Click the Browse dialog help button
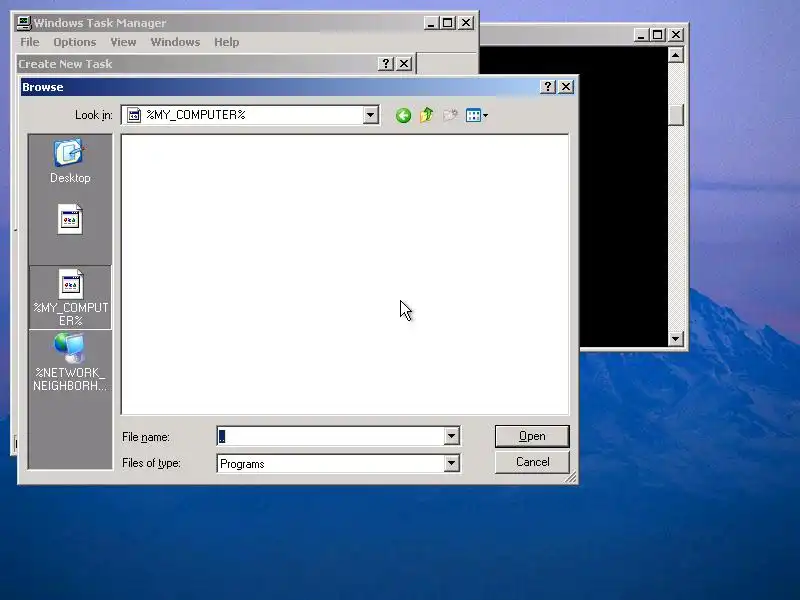Screen dimensions: 800x600 click(548, 87)
